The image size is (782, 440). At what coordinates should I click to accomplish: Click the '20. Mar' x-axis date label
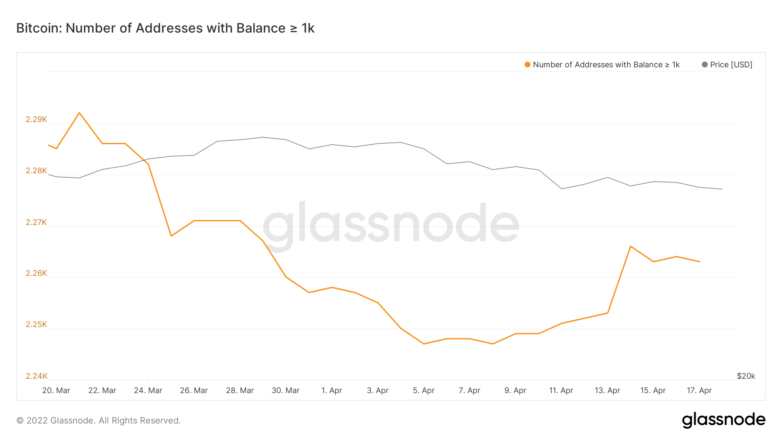coord(55,390)
